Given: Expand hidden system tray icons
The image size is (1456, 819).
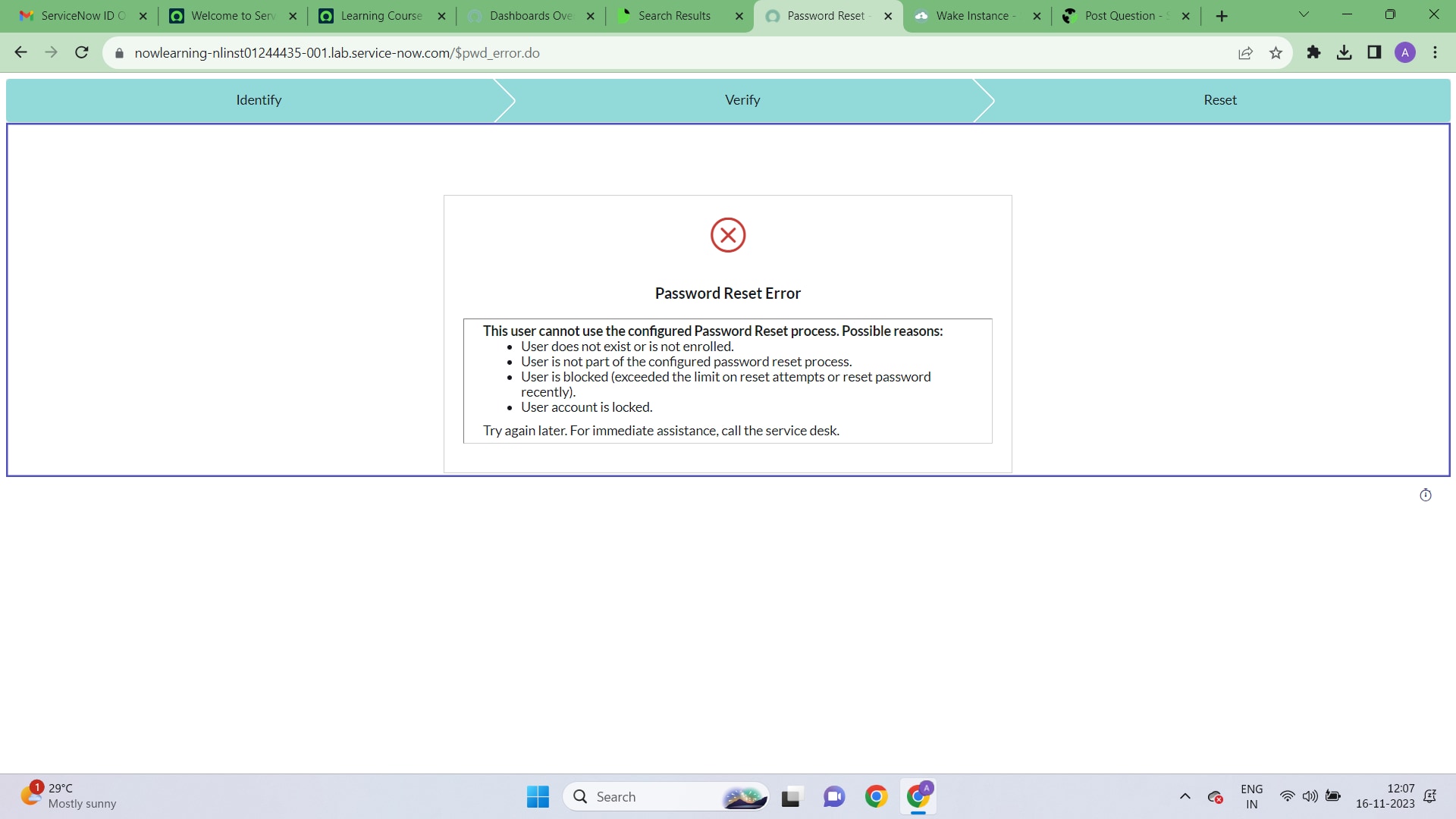Looking at the screenshot, I should [1185, 797].
